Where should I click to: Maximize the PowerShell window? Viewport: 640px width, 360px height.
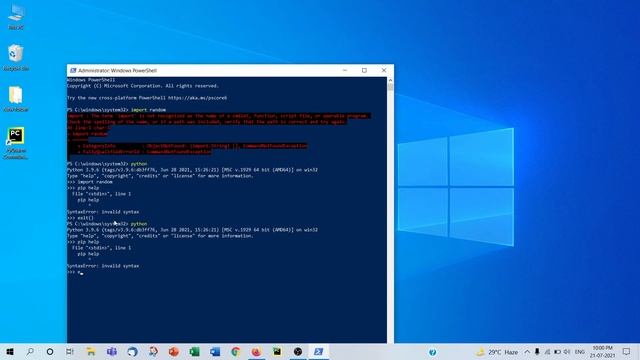[364, 70]
